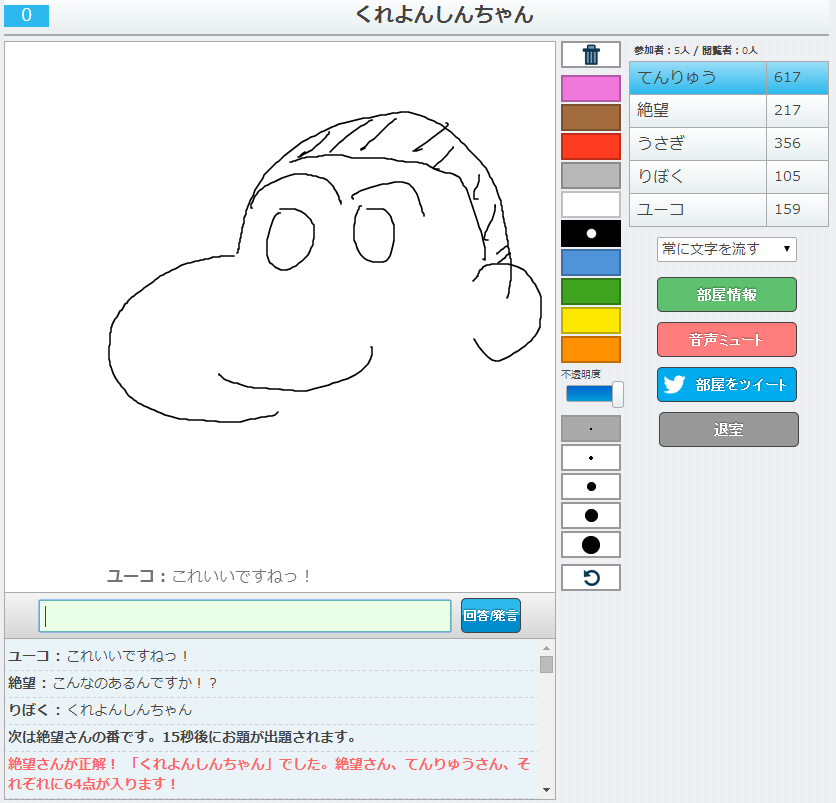The width and height of the screenshot is (836, 803).
Task: Pick the blue color swatch
Action: 591,262
